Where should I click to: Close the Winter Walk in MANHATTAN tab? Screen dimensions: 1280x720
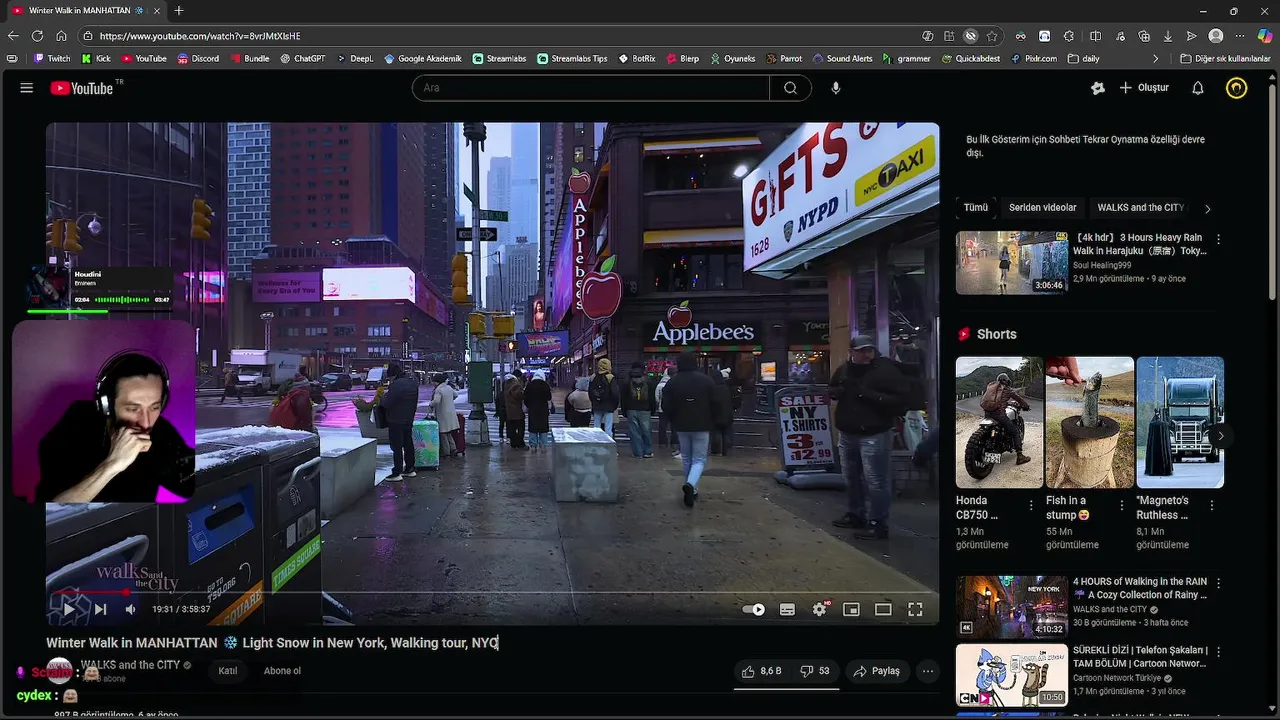(x=157, y=11)
